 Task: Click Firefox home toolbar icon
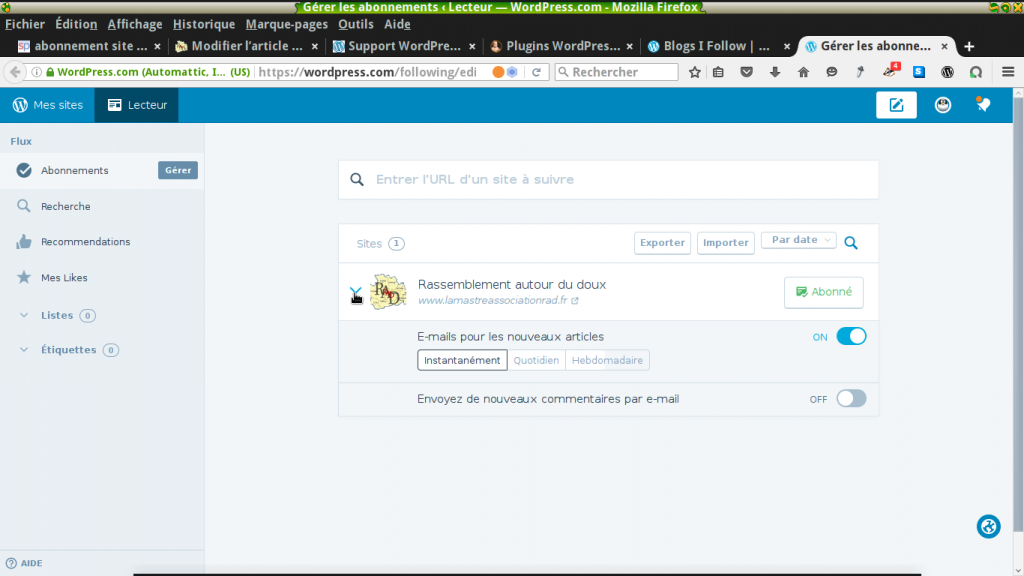tap(803, 72)
